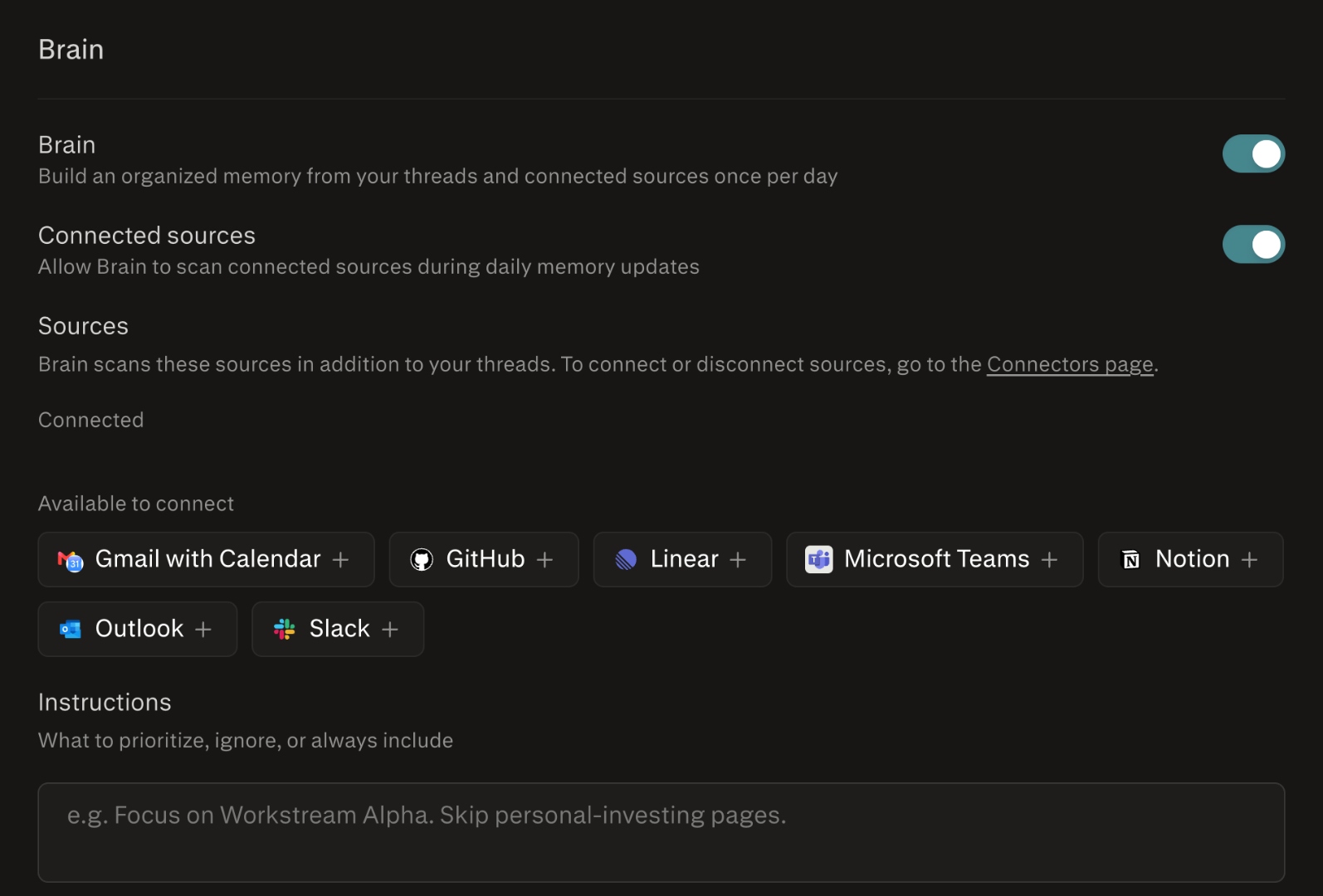This screenshot has width=1323, height=896.
Task: Disable the Connected sources toggle
Action: point(1253,244)
